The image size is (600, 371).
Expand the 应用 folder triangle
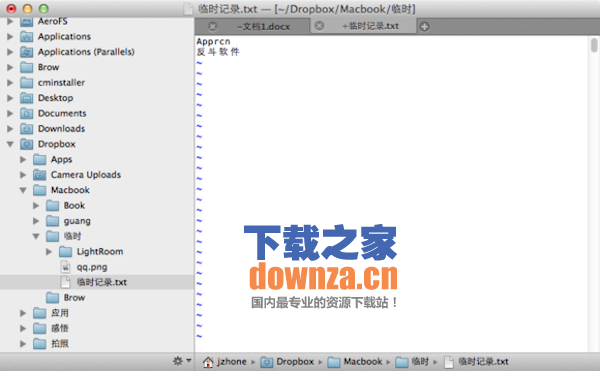pyautogui.click(x=23, y=313)
